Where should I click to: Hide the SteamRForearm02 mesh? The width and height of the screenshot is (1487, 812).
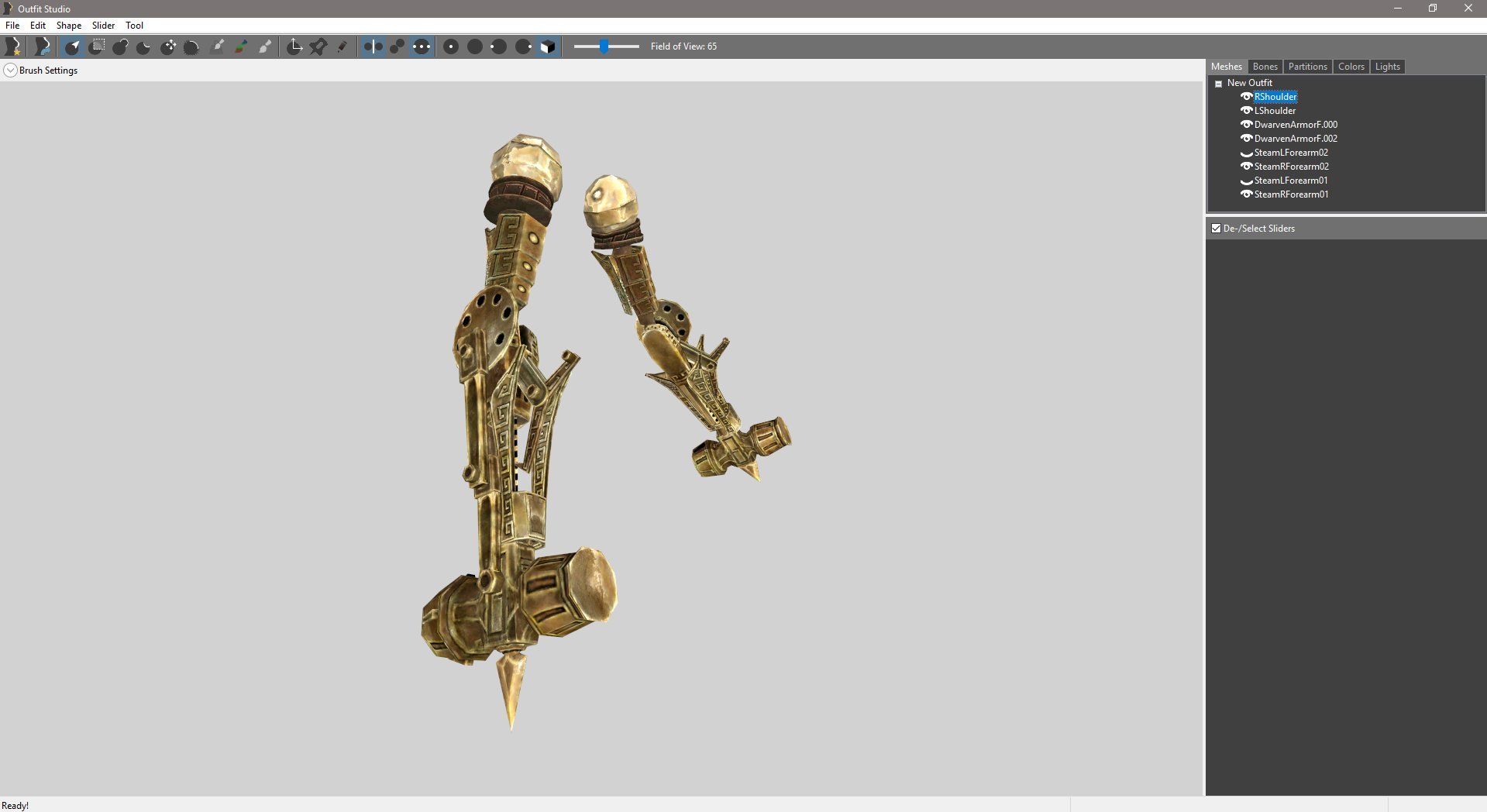tap(1247, 167)
